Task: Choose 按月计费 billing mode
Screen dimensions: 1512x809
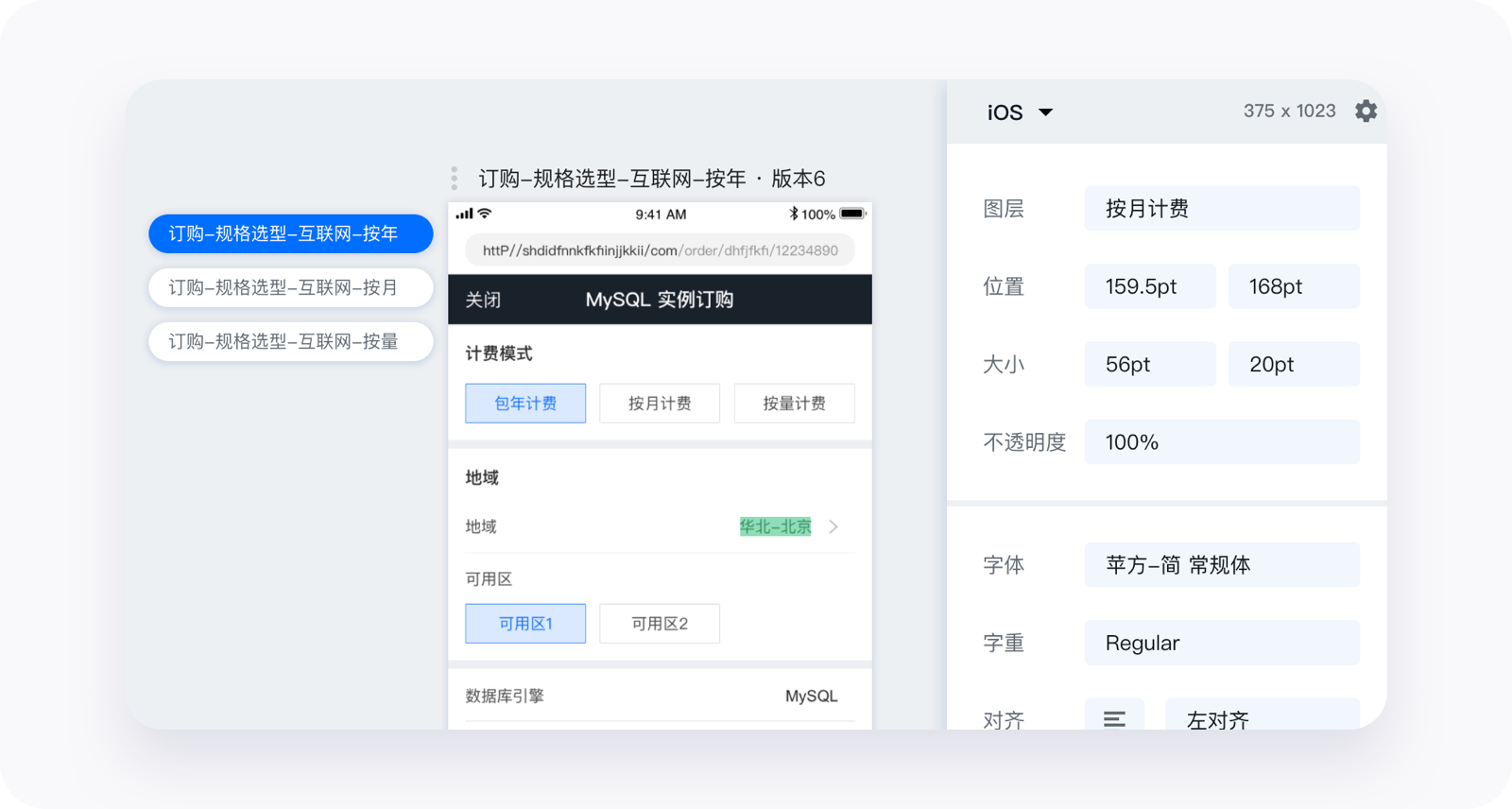Action: pyautogui.click(x=660, y=404)
